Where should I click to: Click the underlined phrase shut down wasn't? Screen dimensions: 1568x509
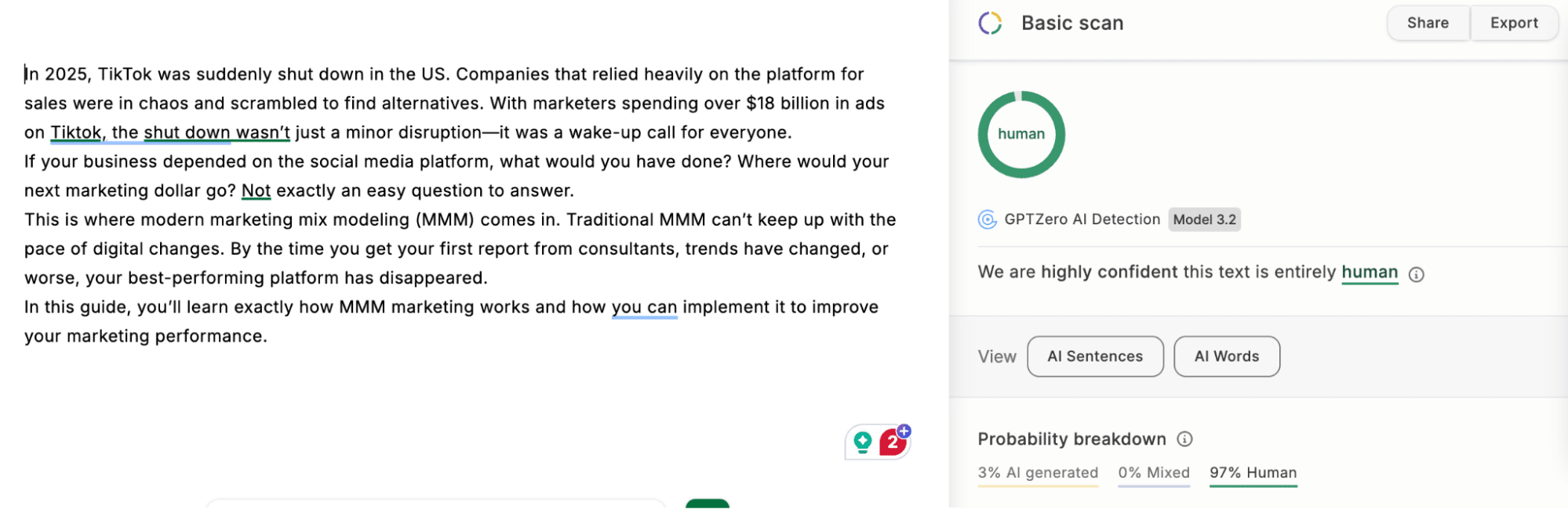click(216, 133)
